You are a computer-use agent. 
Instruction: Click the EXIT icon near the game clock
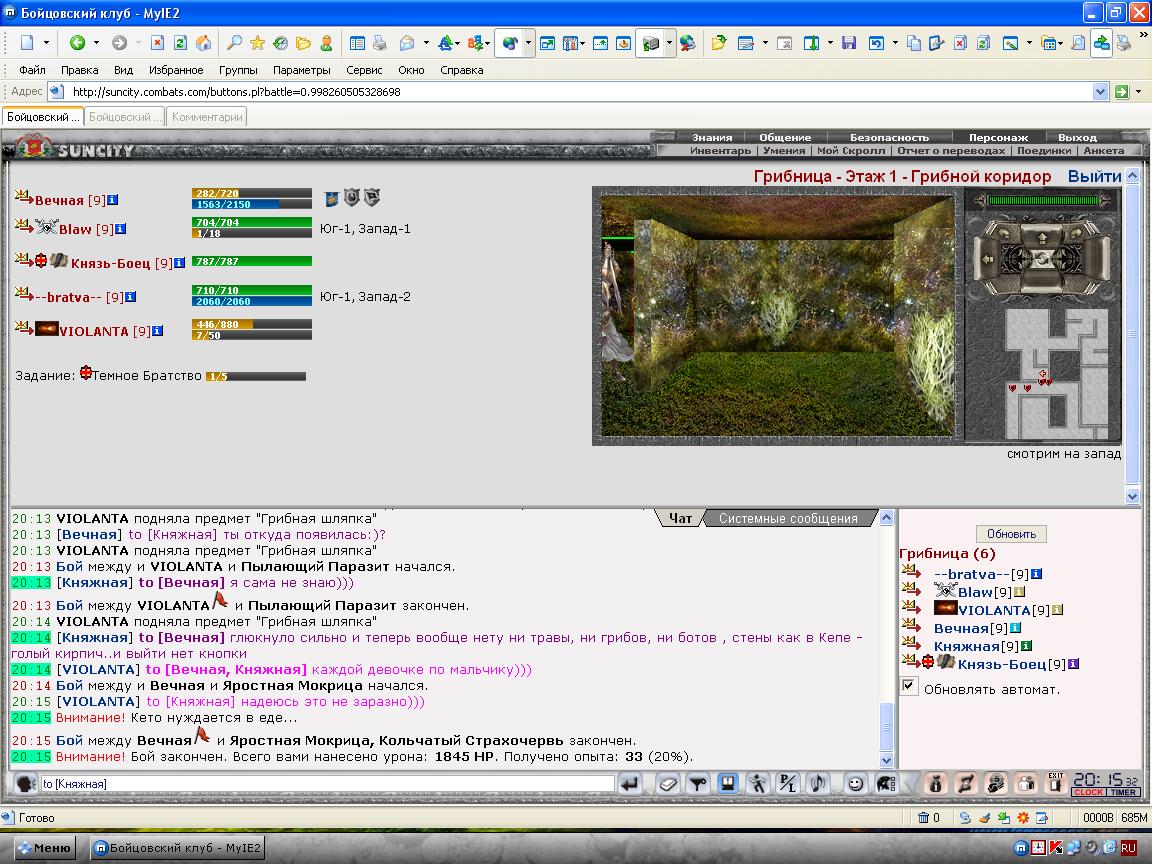pos(1056,783)
